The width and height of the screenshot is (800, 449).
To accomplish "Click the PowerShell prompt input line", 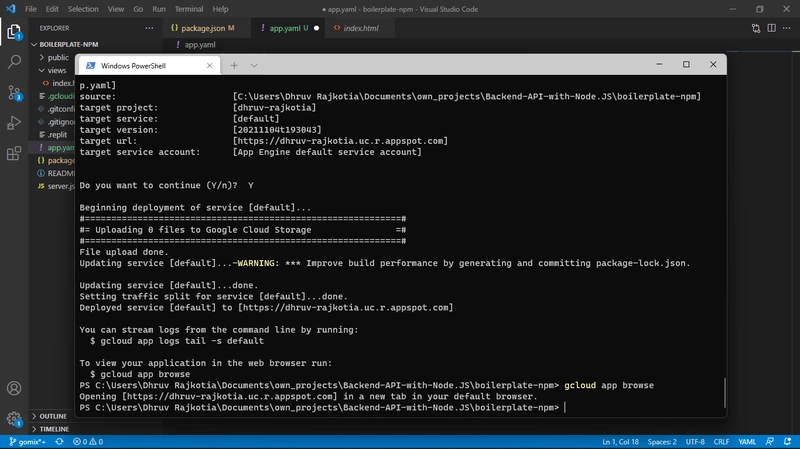I will pyautogui.click(x=322, y=408).
